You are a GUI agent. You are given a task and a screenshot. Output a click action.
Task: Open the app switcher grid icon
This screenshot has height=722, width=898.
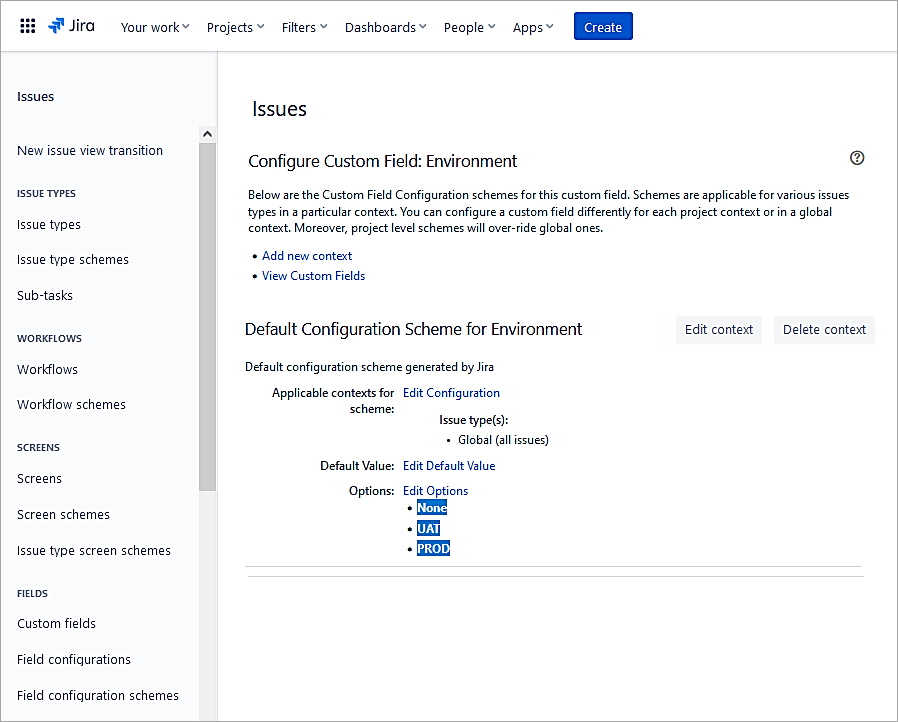pos(28,27)
